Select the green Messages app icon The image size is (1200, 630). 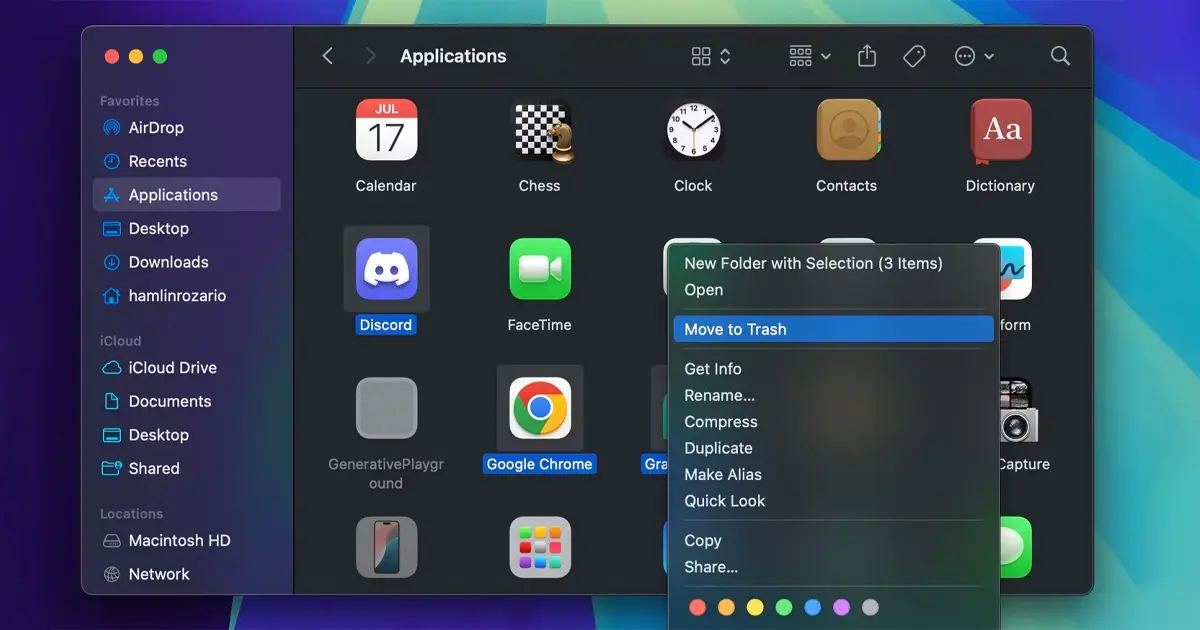coord(1016,547)
